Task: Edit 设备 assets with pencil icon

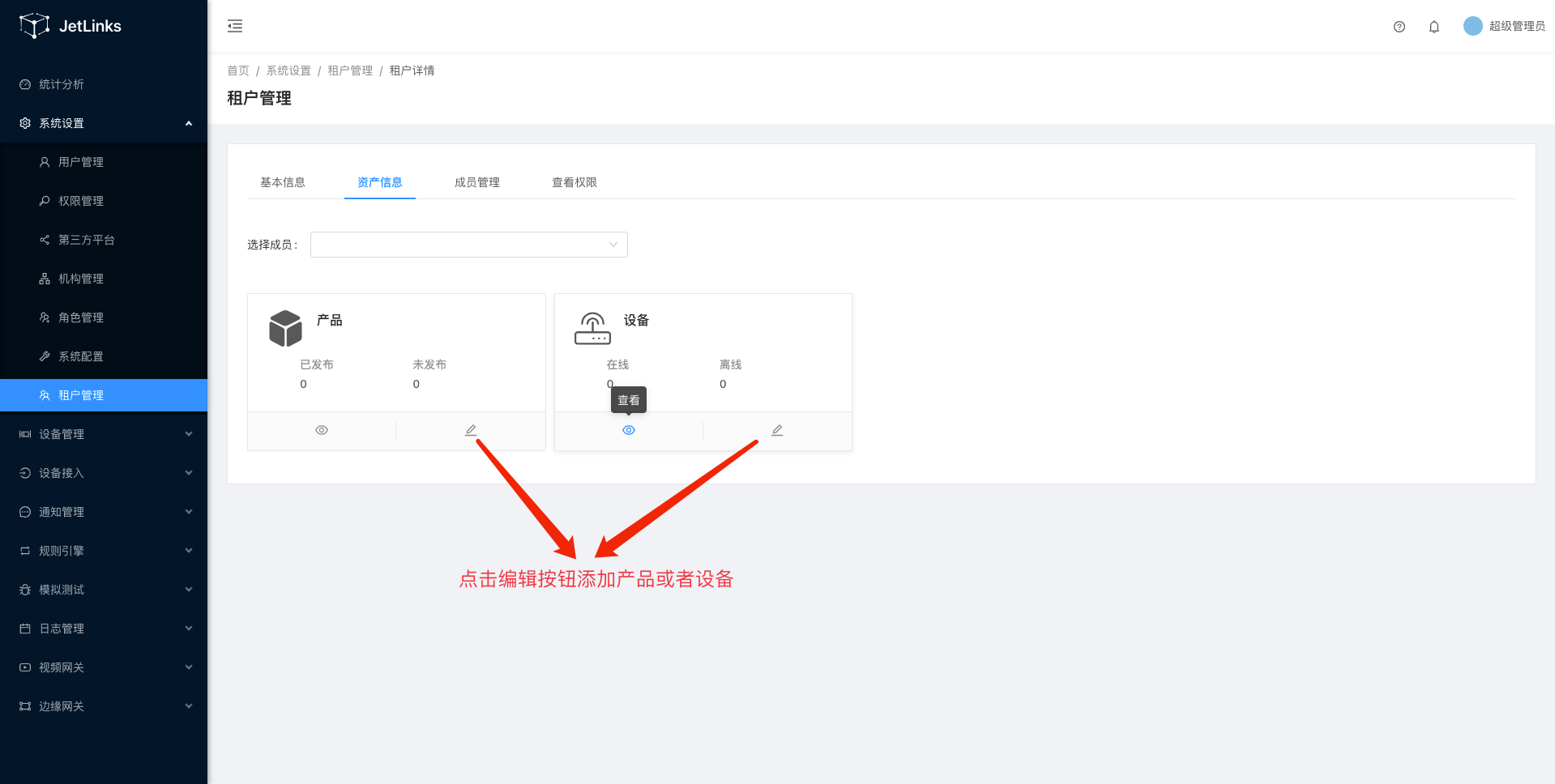Action: click(777, 430)
